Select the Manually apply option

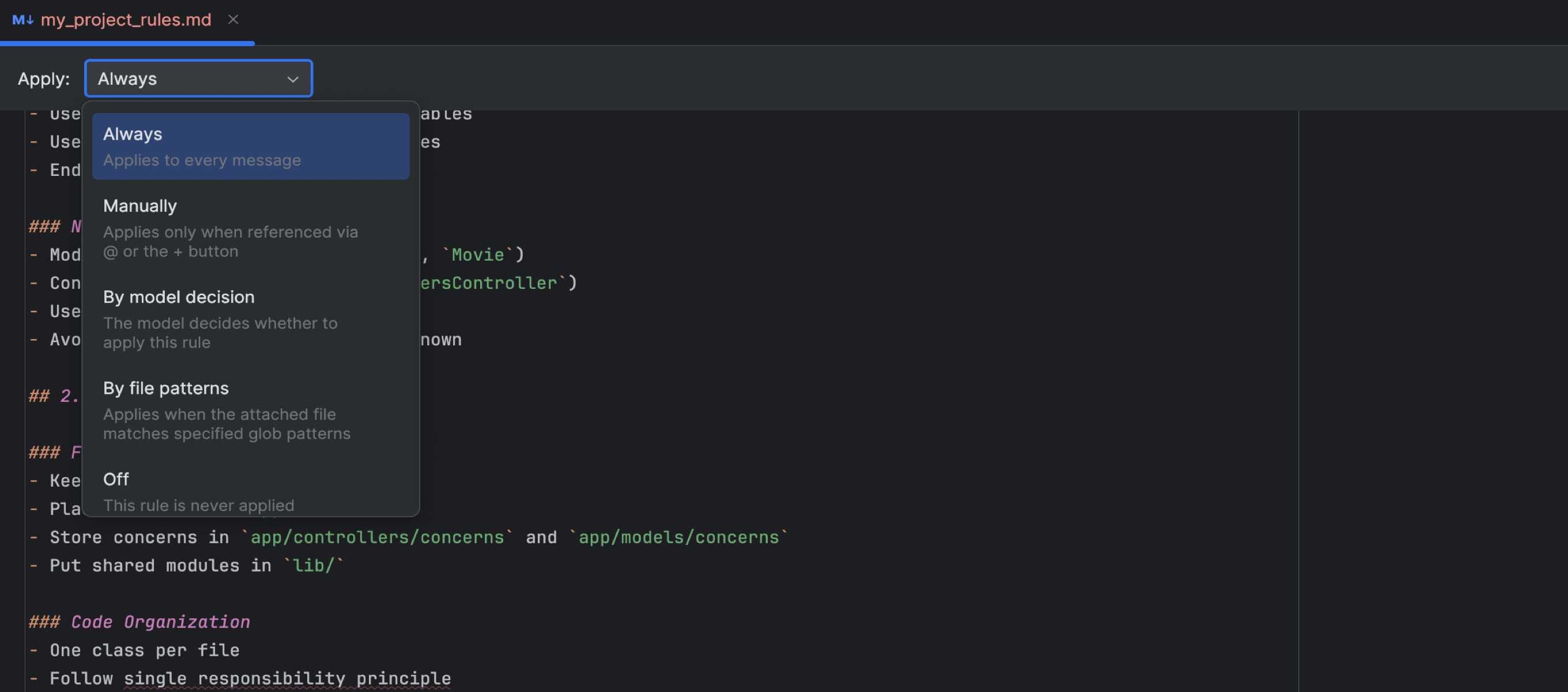tap(250, 227)
